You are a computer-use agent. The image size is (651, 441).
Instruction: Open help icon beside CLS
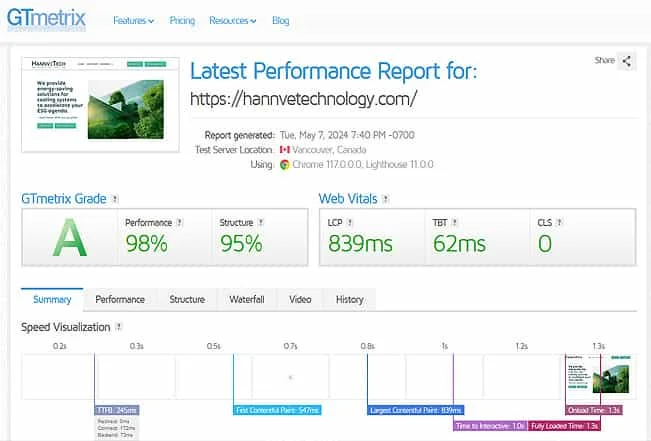559,223
